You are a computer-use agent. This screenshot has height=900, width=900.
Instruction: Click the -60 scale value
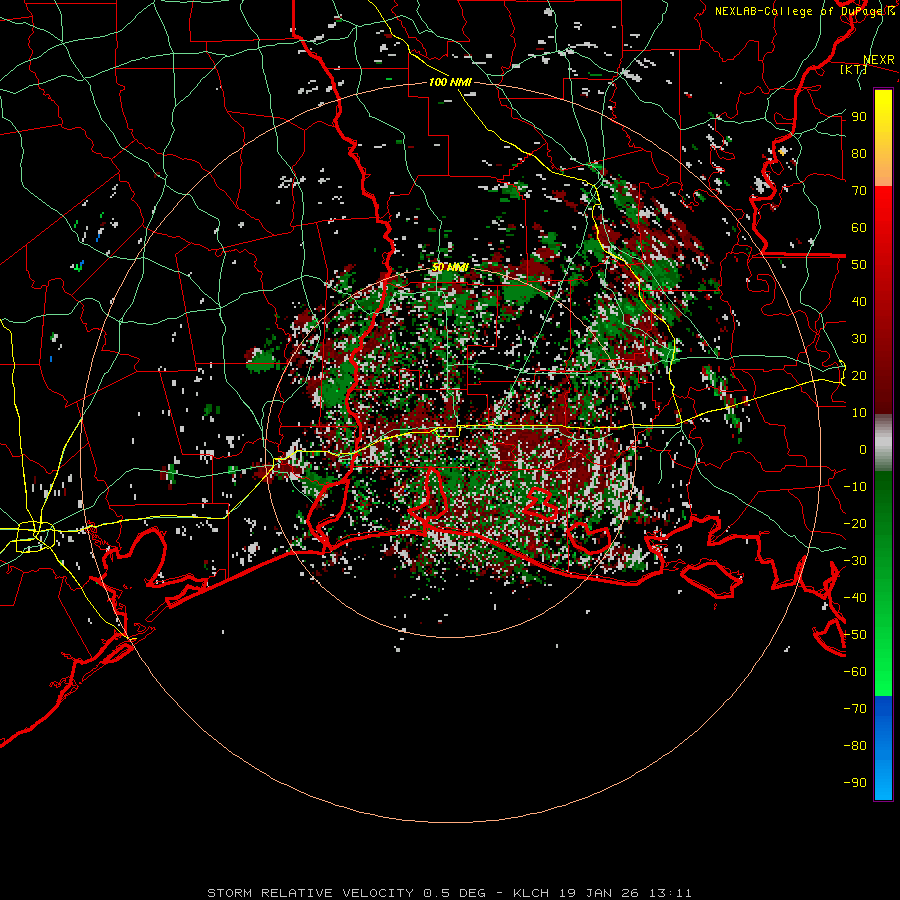coord(855,672)
